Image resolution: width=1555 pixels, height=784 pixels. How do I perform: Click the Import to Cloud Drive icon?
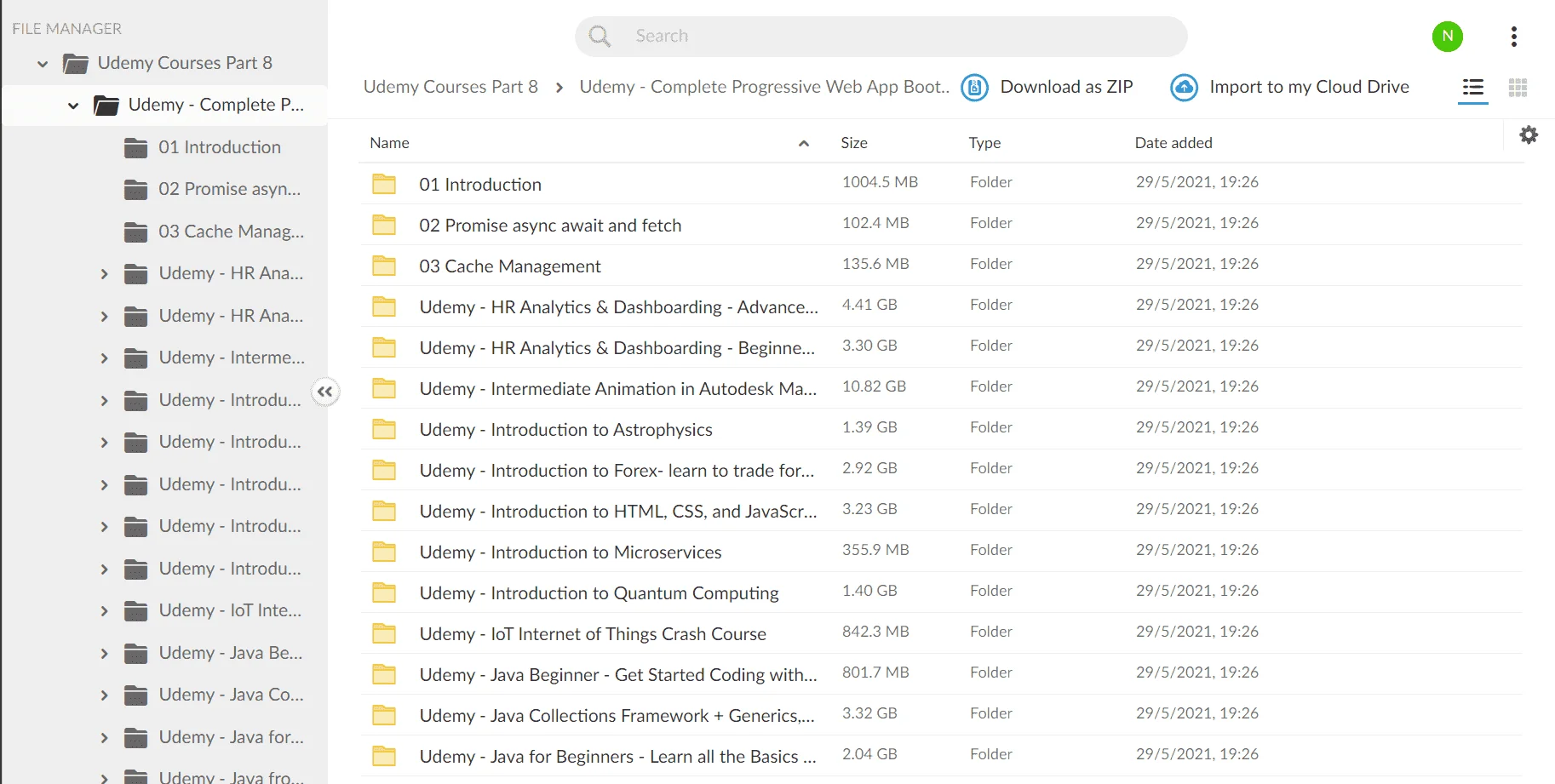[1184, 87]
